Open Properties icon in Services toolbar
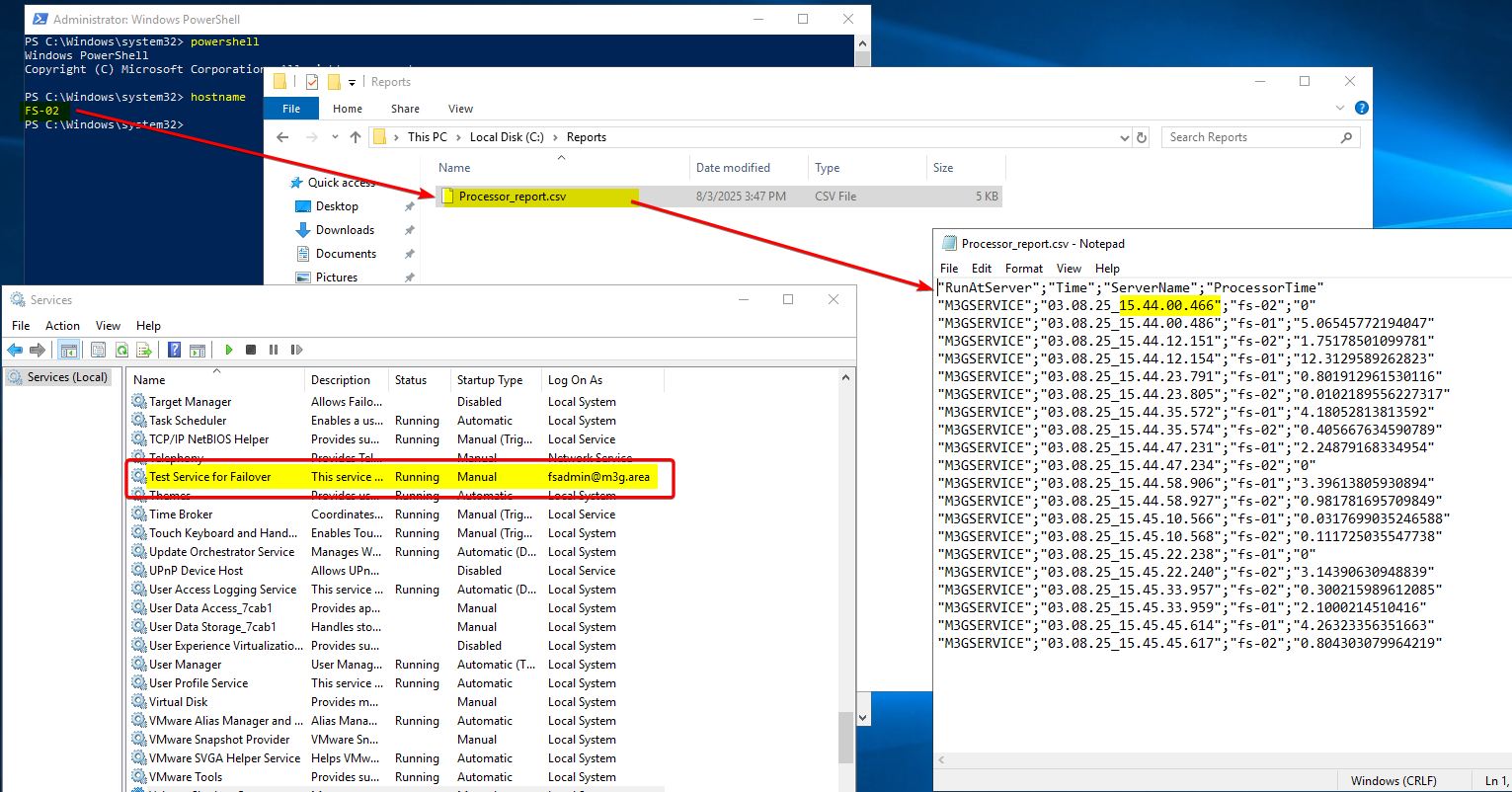This screenshot has width=1512, height=792. (99, 350)
